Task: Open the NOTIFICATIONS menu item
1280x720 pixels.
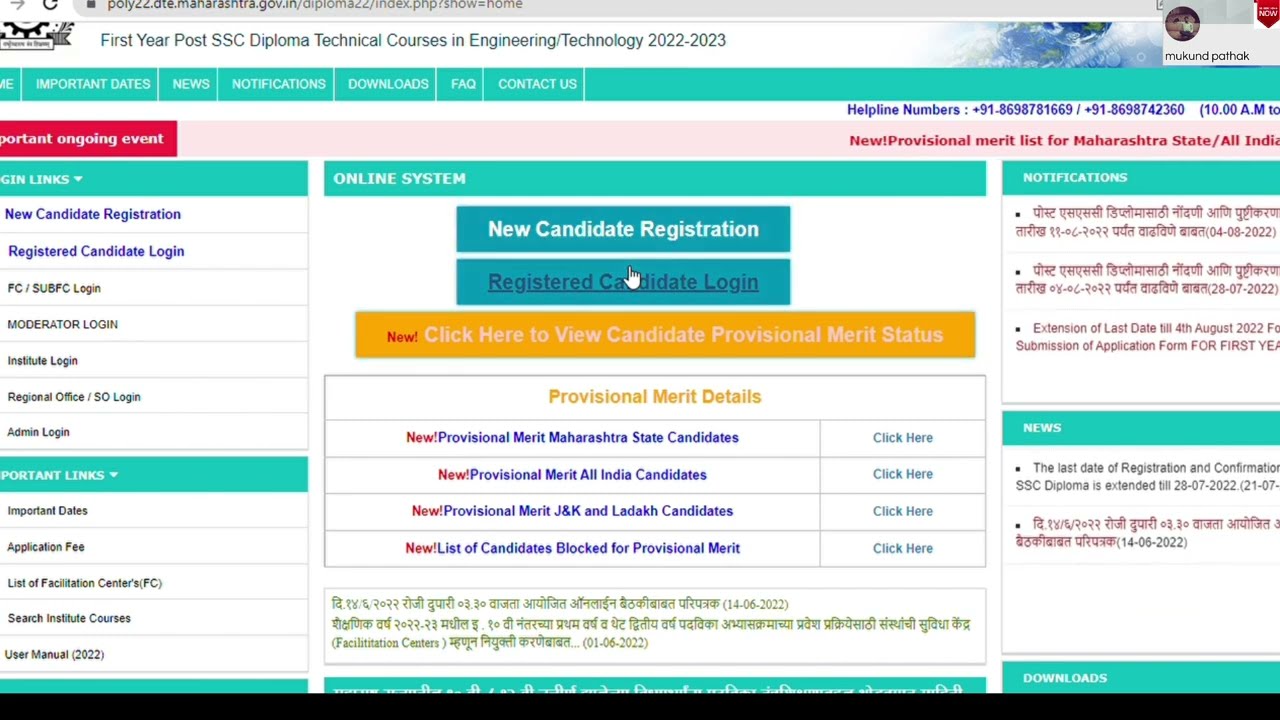Action: (279, 84)
